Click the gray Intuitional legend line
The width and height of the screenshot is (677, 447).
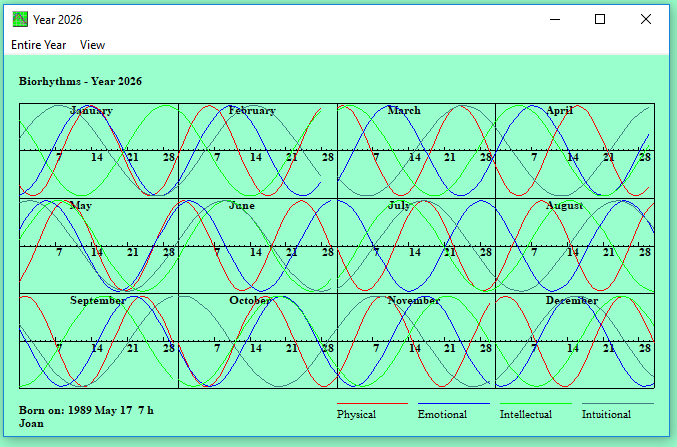coord(618,403)
